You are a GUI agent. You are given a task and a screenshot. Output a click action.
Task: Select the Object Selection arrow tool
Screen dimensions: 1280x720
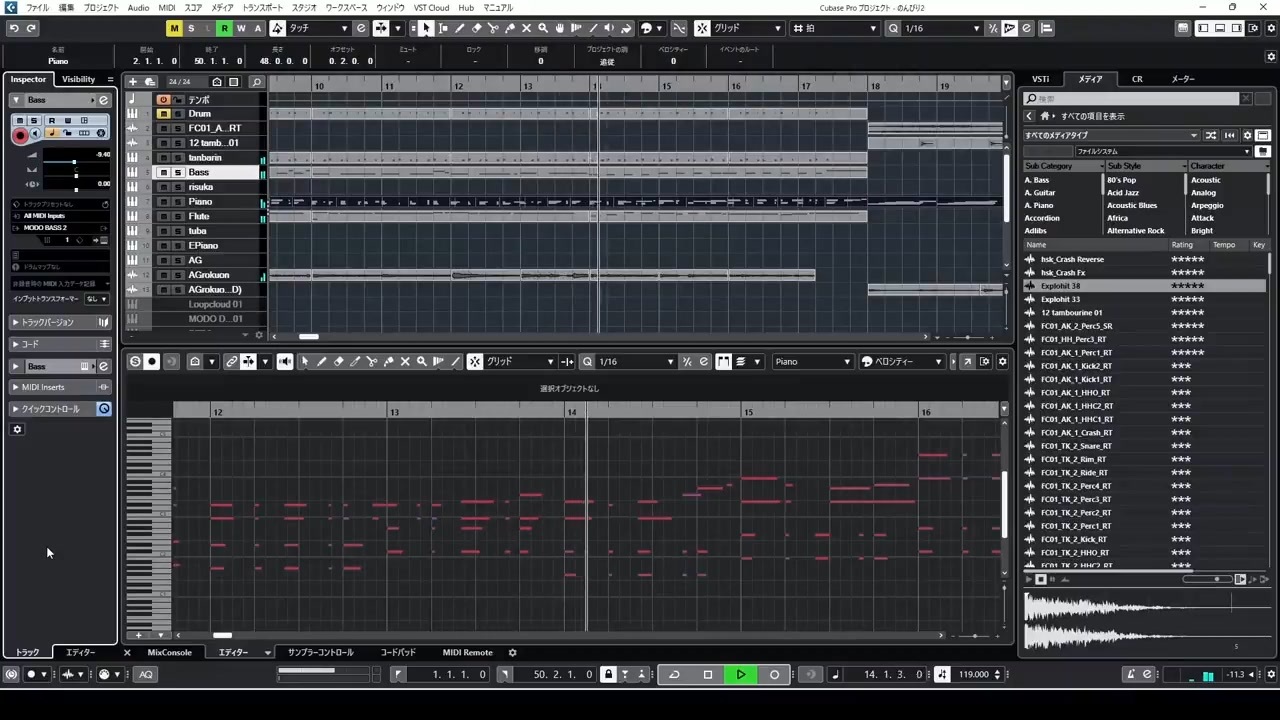coord(426,28)
